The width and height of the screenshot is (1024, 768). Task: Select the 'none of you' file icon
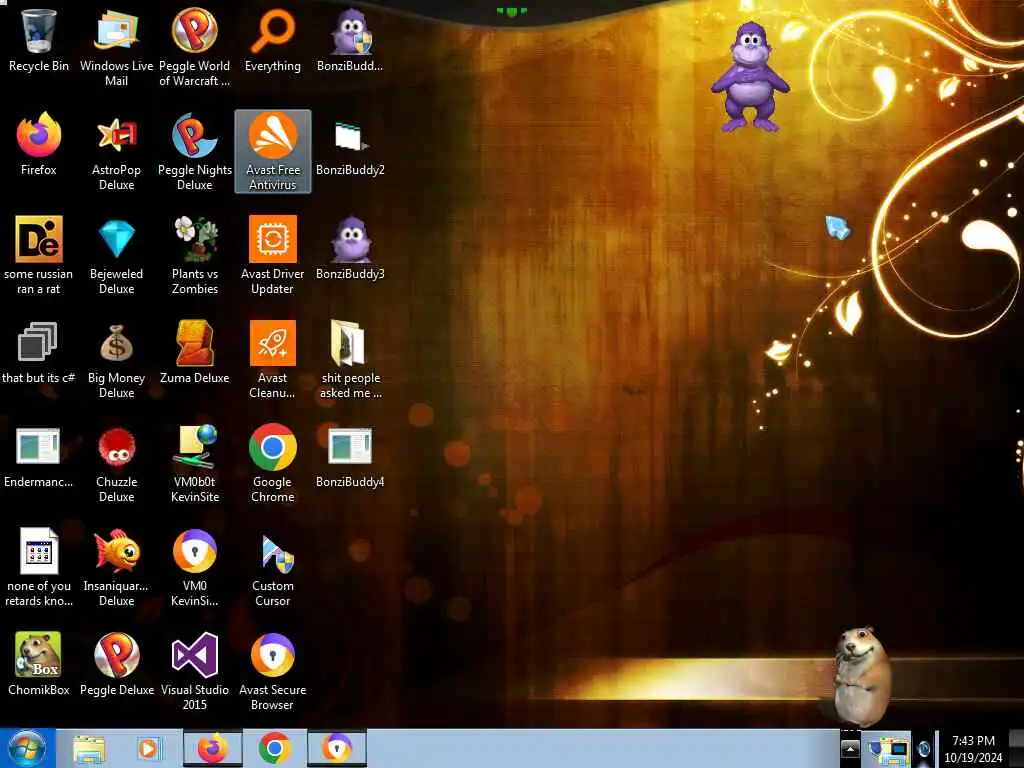pos(39,568)
